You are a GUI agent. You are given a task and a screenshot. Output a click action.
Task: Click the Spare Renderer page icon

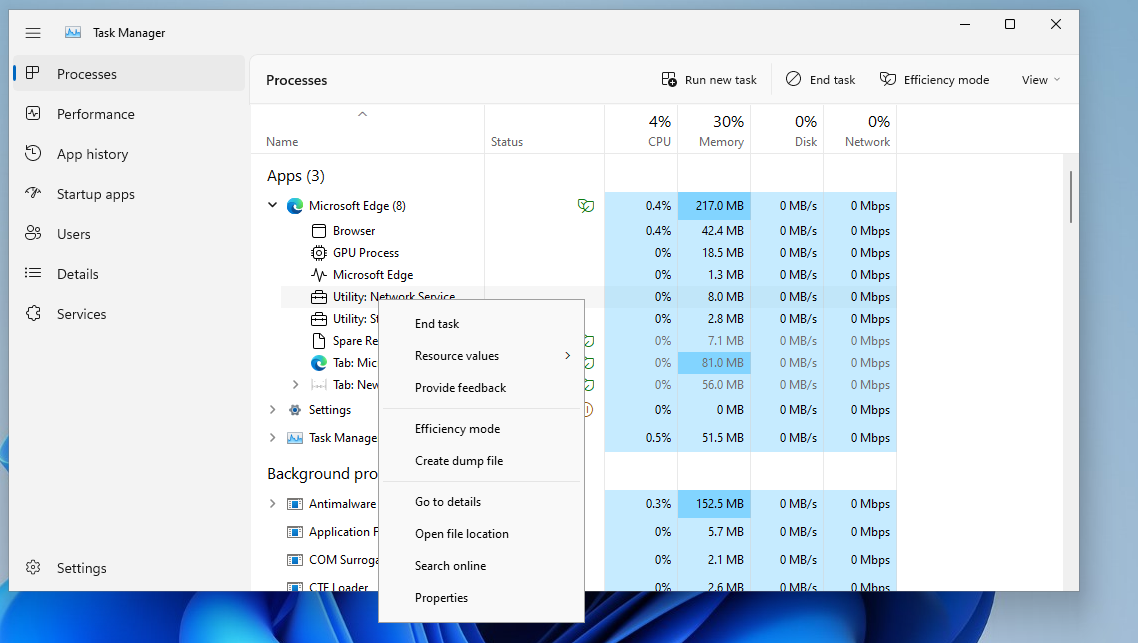pos(319,341)
